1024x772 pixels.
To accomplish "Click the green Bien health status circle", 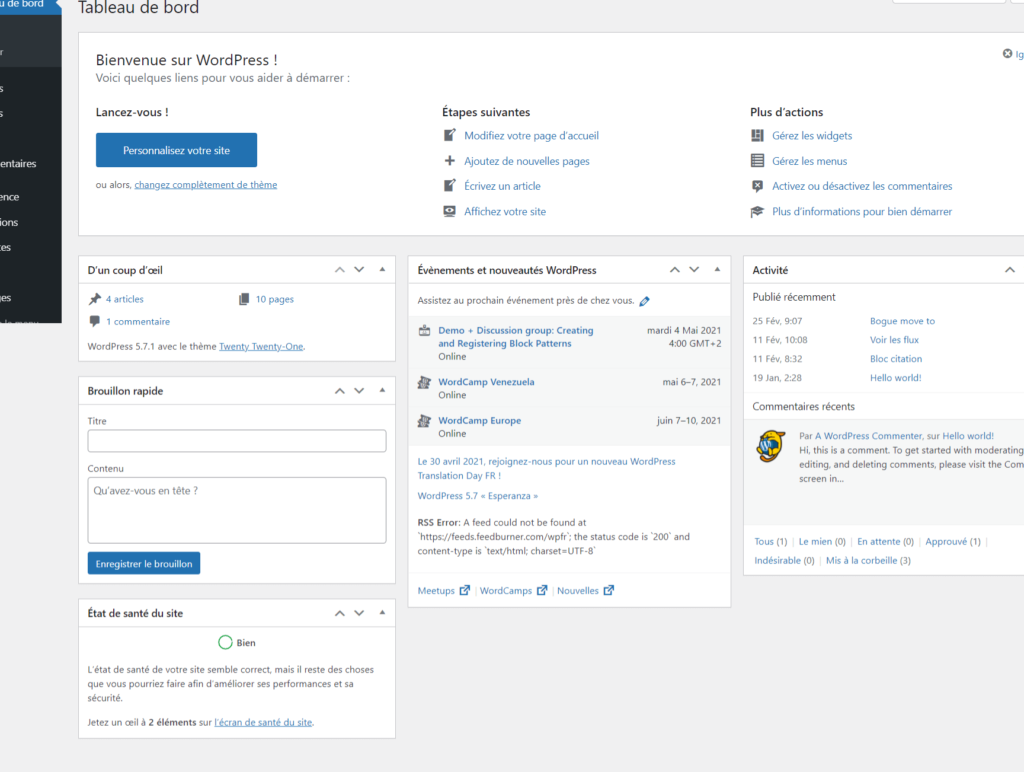I will (225, 643).
